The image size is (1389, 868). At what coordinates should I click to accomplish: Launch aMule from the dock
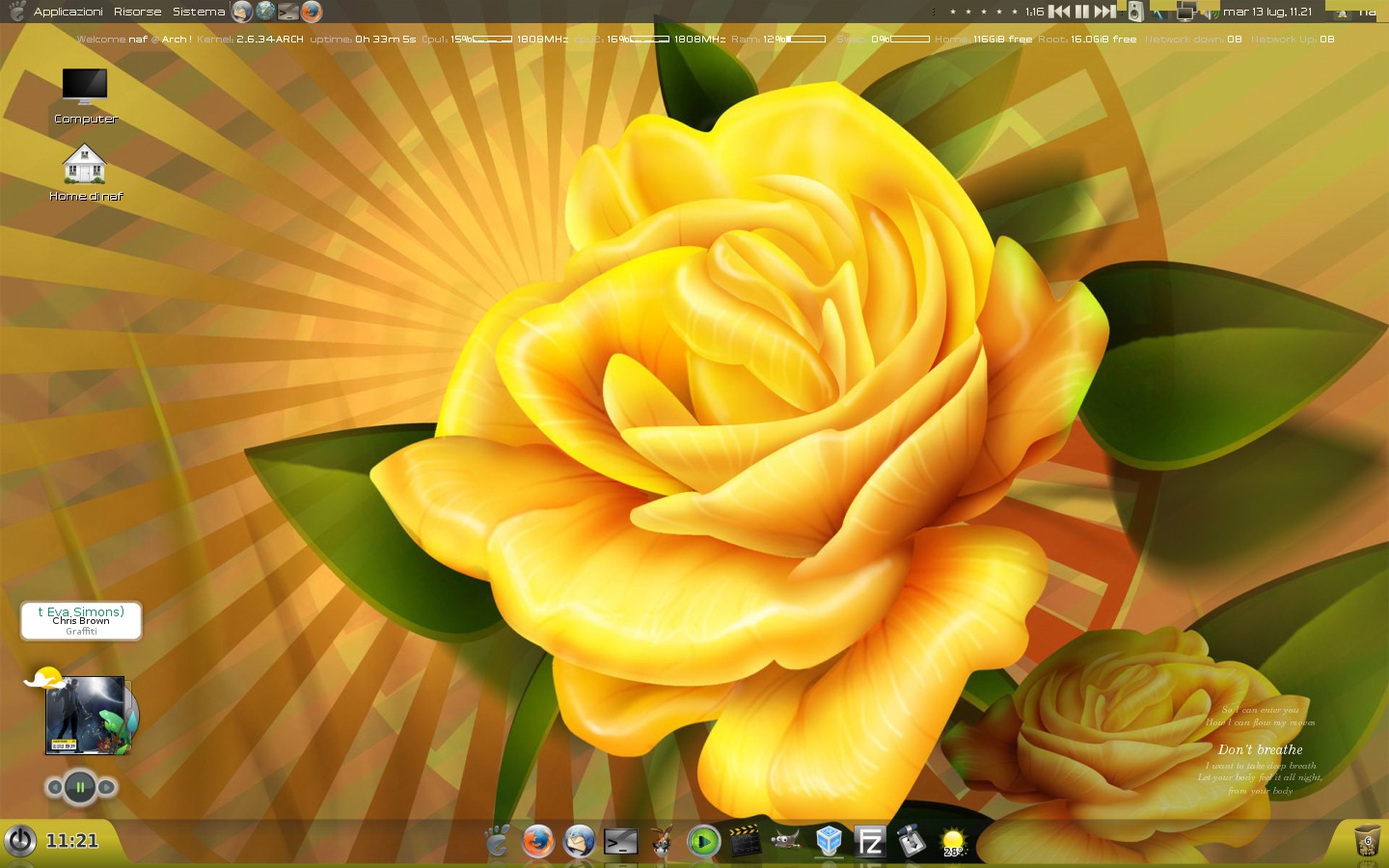coord(662,841)
